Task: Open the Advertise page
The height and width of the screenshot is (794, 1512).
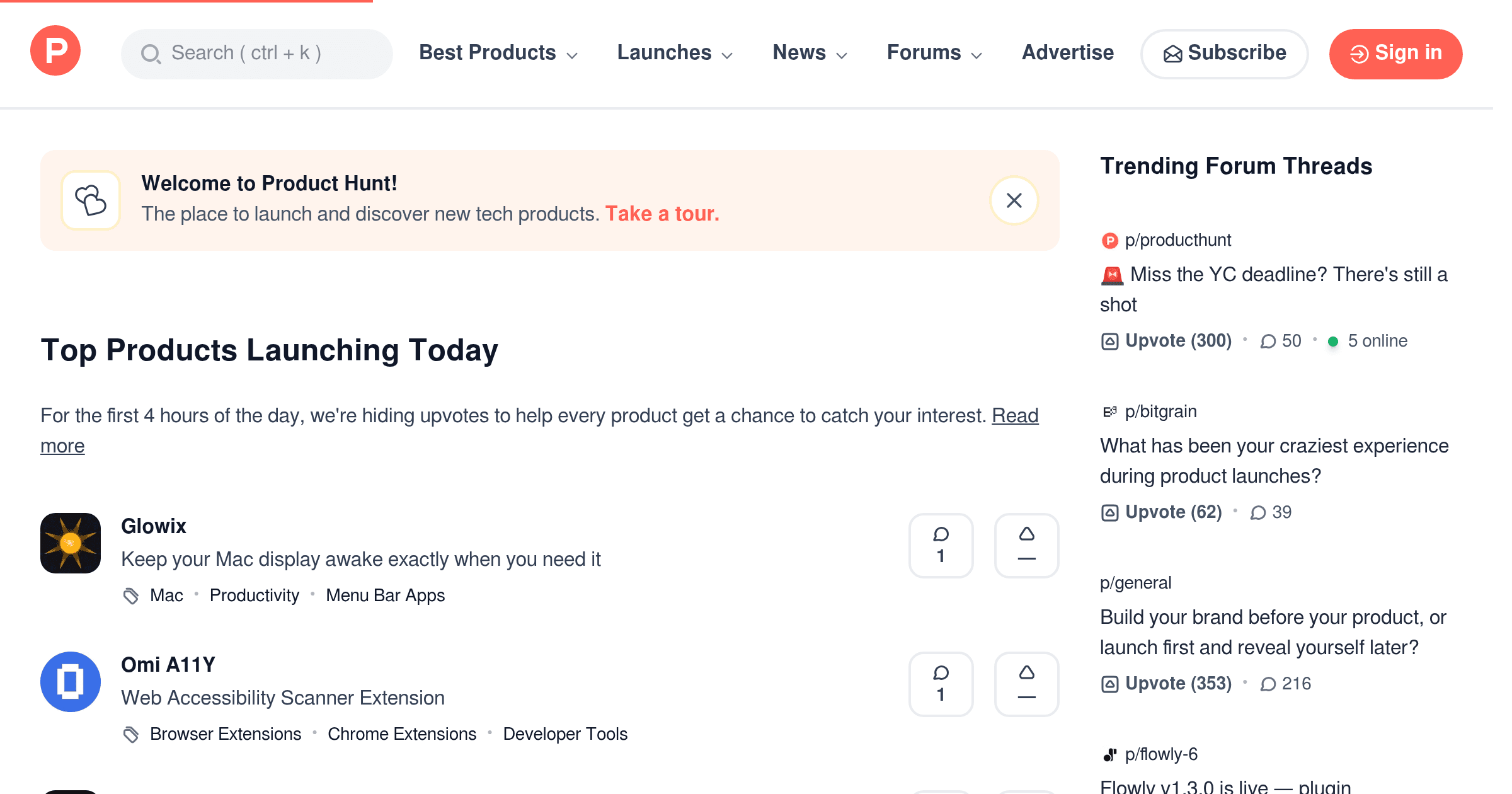Action: coord(1068,53)
